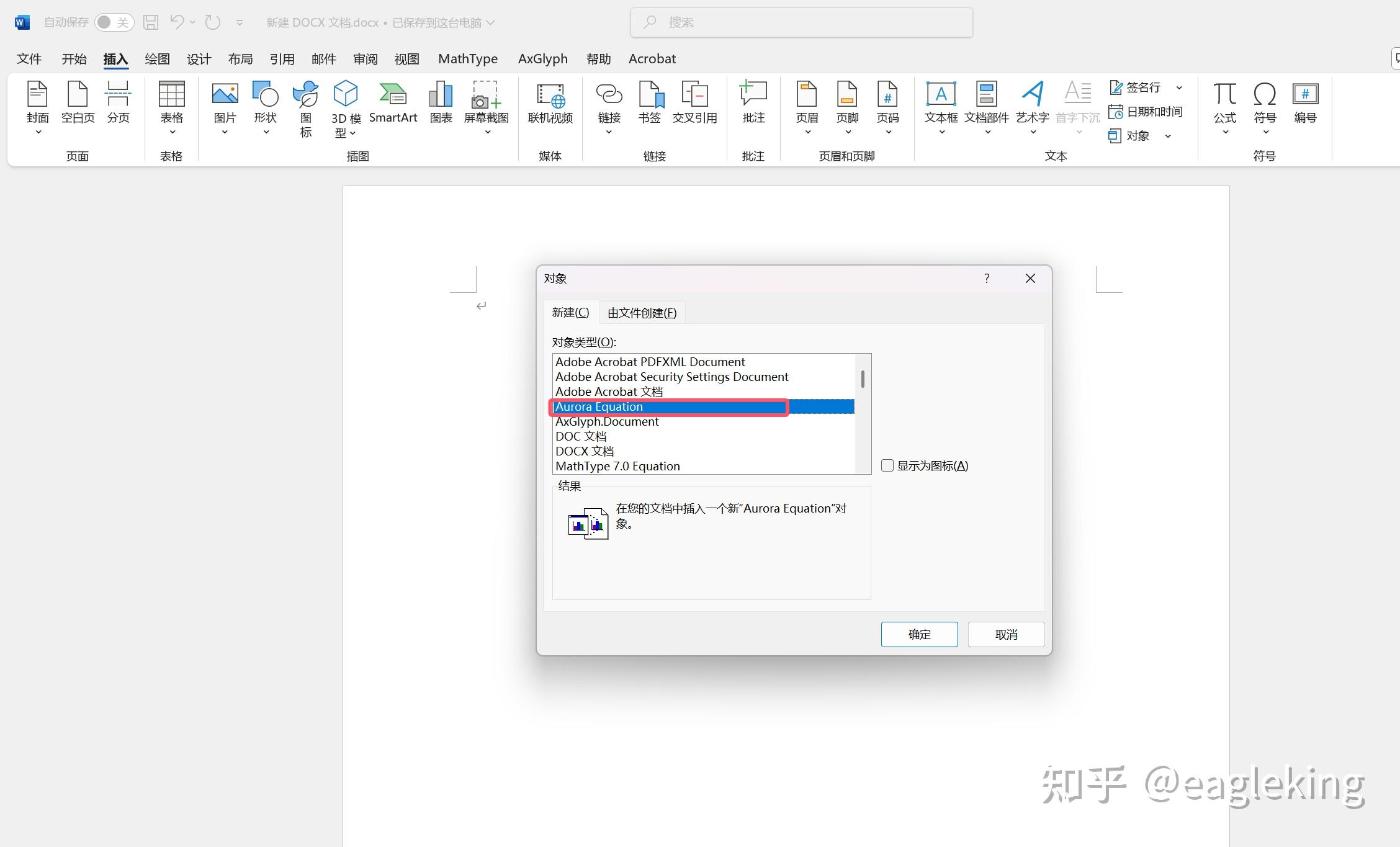1400x847 pixels.
Task: Toggle the AutoSave (自动保存) switch
Action: 114,22
